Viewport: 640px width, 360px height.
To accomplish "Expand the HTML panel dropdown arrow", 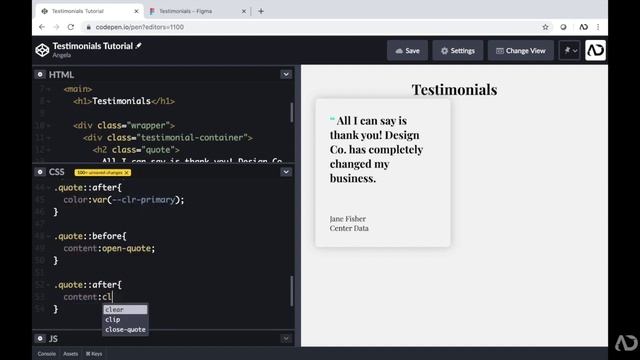I will 286,74.
